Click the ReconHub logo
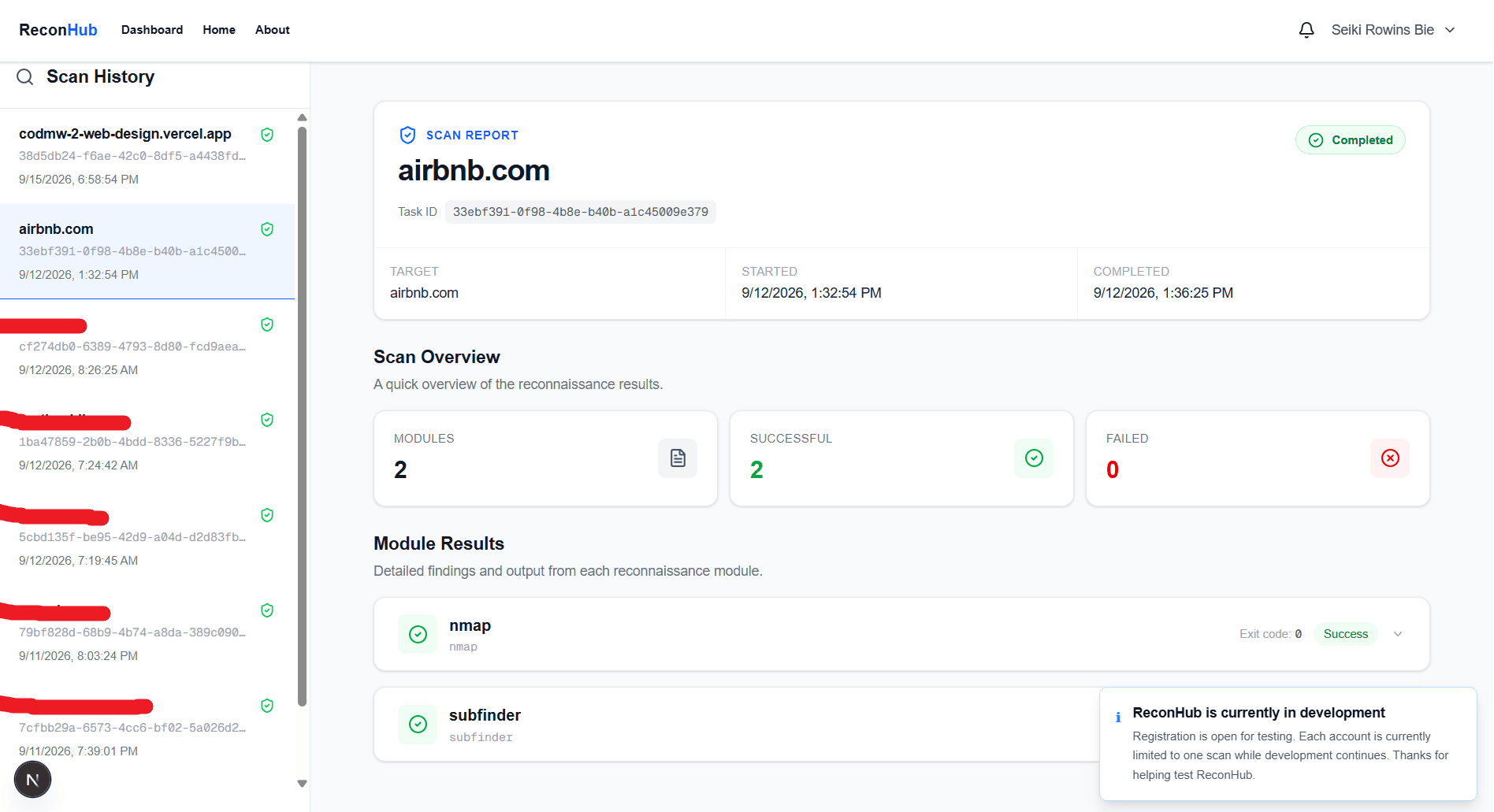This screenshot has height=812, width=1494. [58, 30]
